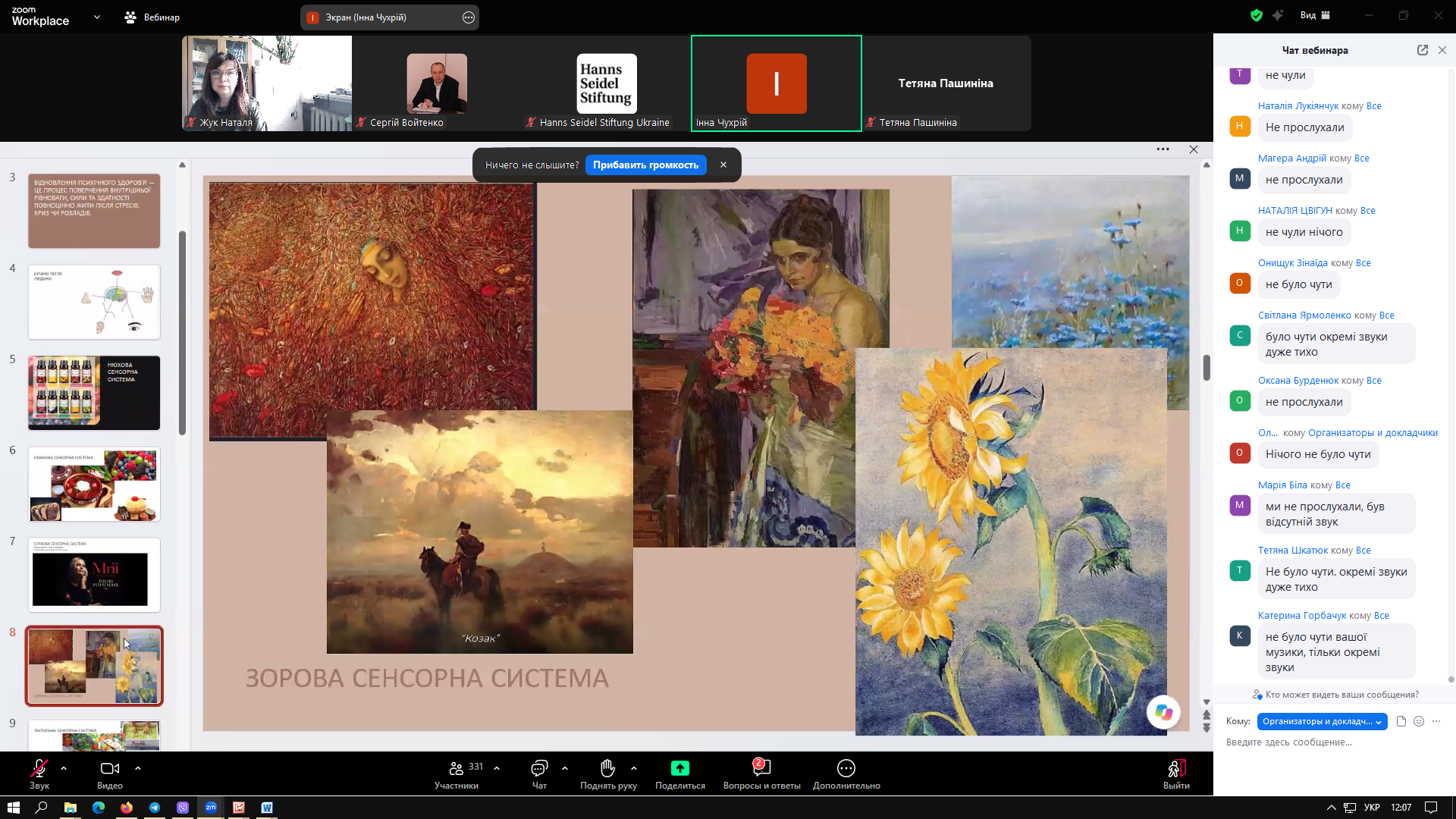Viewport: 1456px width, 819px height.
Task: Turn on camera with Видео button
Action: pos(110,769)
